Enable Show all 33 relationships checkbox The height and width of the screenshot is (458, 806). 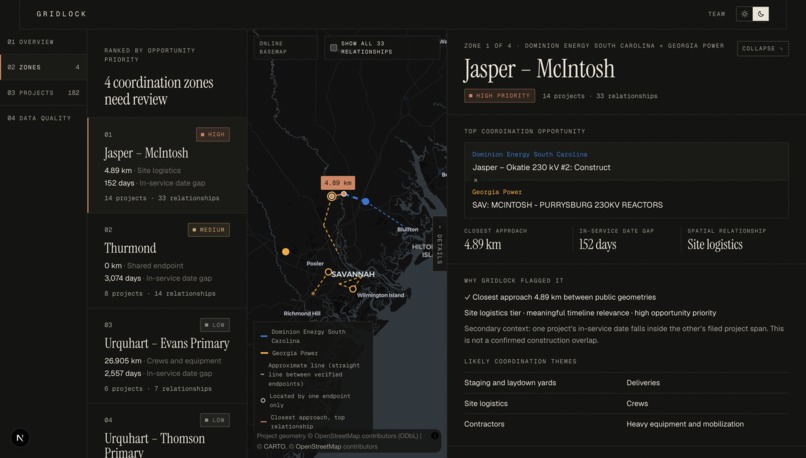pyautogui.click(x=334, y=48)
